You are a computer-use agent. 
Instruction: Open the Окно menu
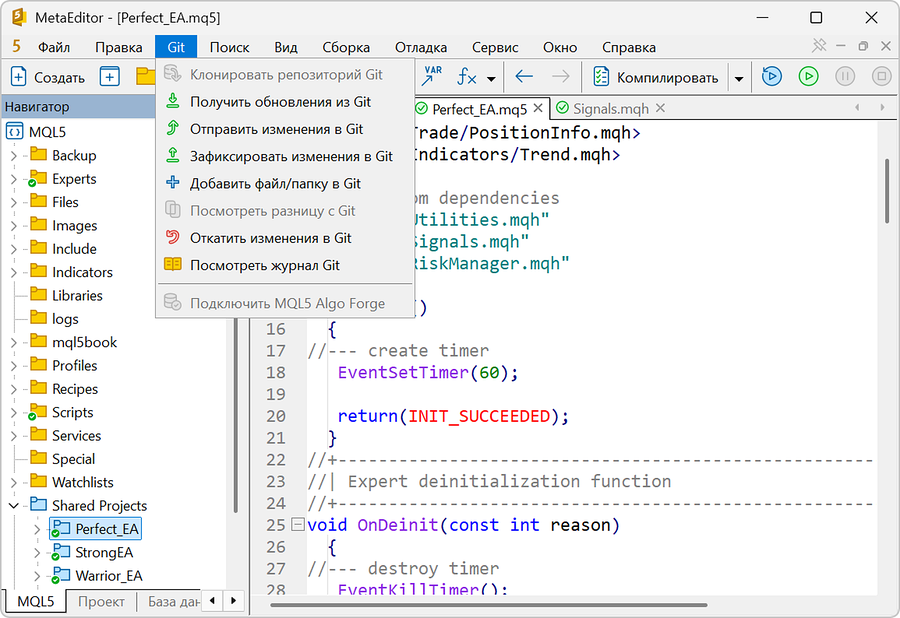click(560, 47)
